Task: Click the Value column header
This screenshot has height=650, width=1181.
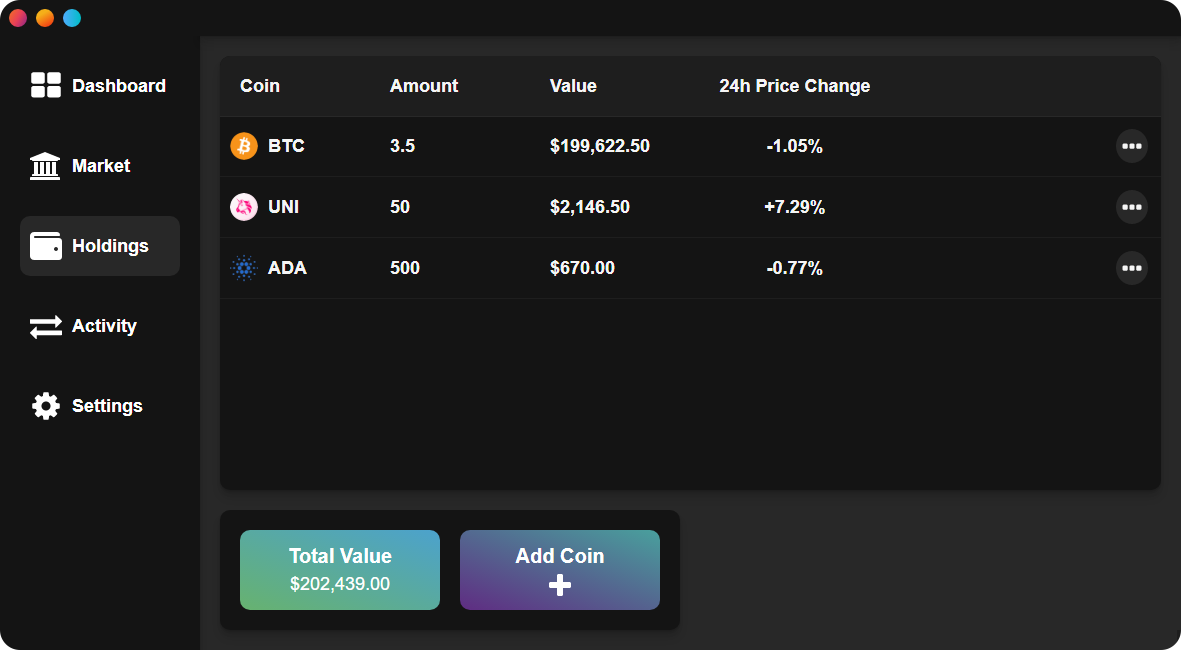Action: (x=573, y=86)
